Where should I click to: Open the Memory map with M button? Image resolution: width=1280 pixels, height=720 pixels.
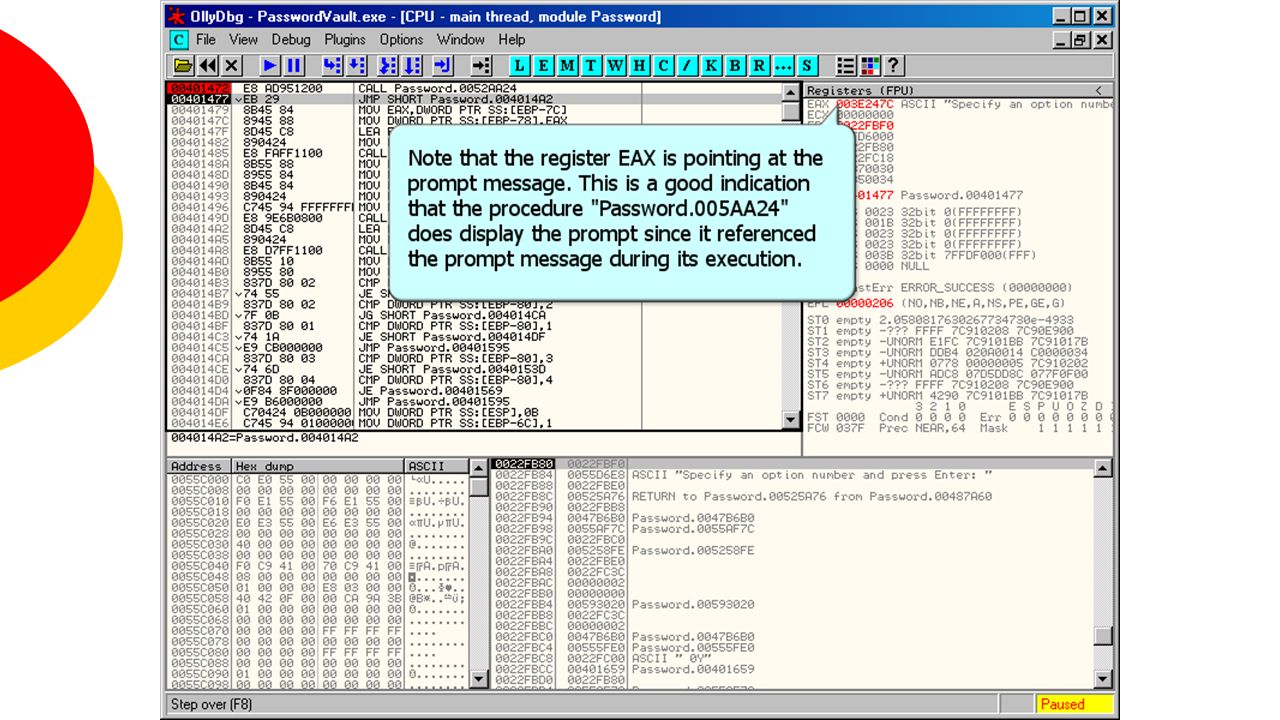tap(567, 66)
